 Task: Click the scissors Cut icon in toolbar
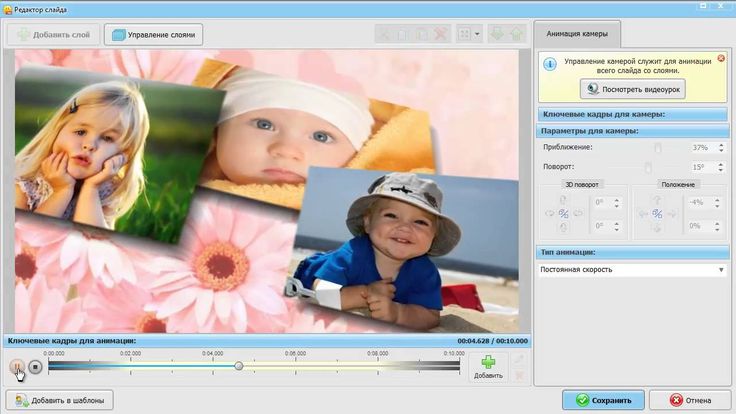[383, 34]
